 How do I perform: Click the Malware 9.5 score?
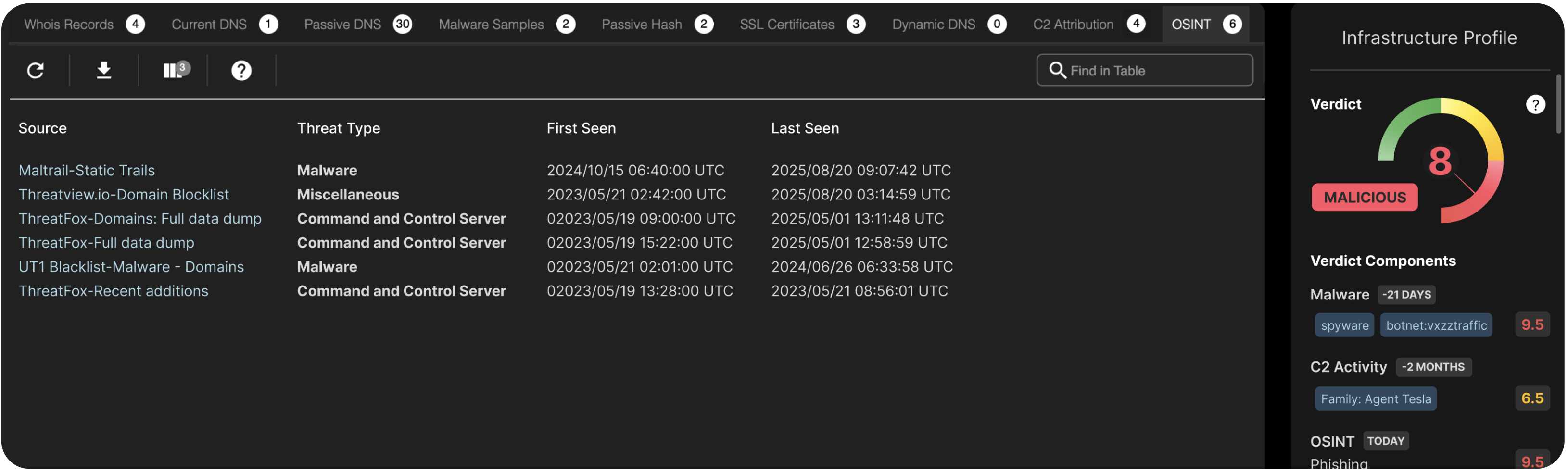[x=1532, y=325]
